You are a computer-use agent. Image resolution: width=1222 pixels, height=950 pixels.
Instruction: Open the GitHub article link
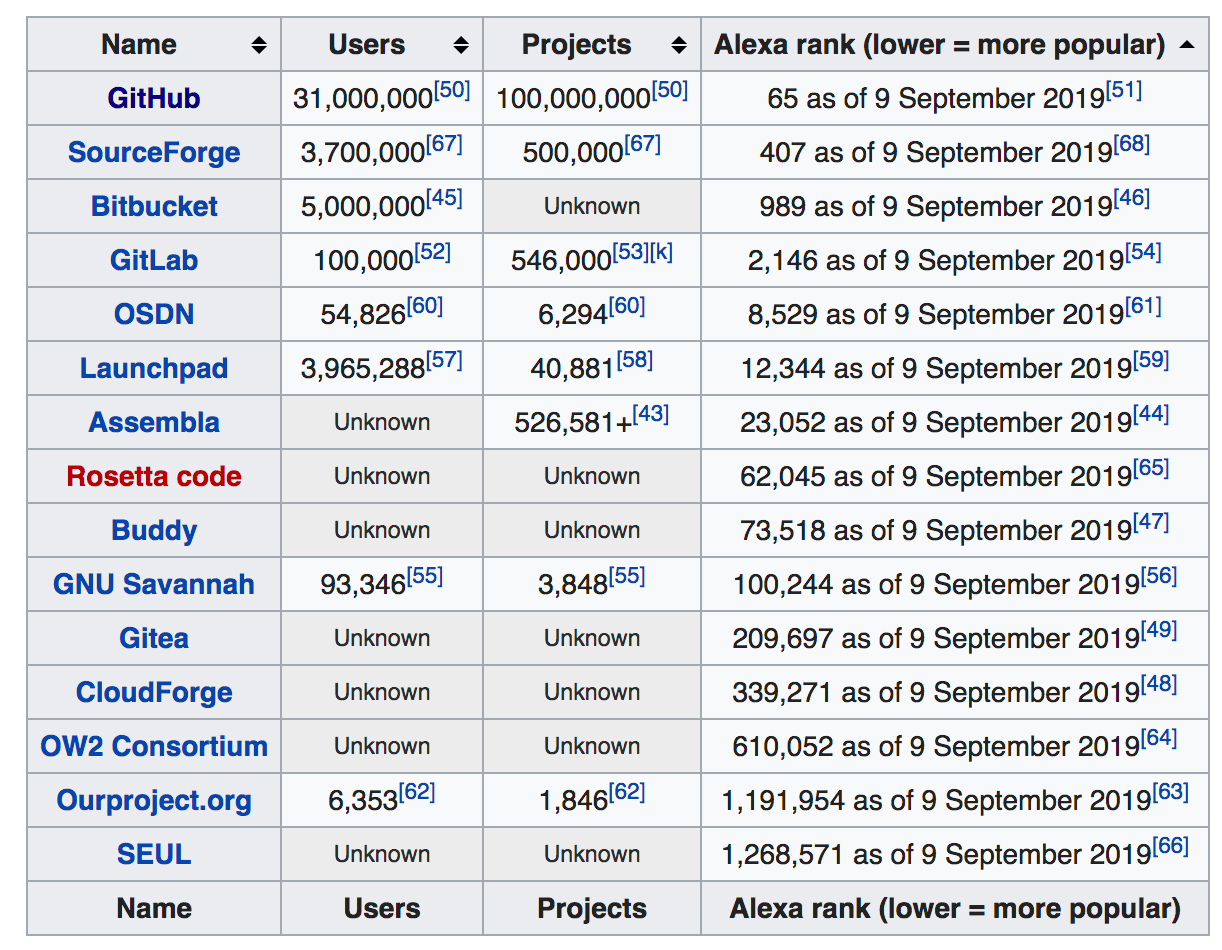[154, 98]
